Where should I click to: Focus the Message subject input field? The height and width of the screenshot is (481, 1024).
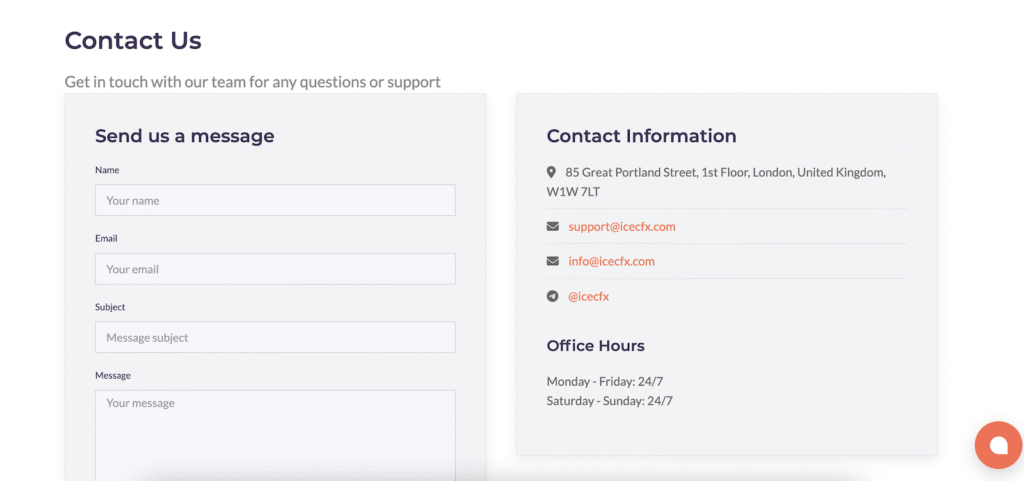[275, 337]
